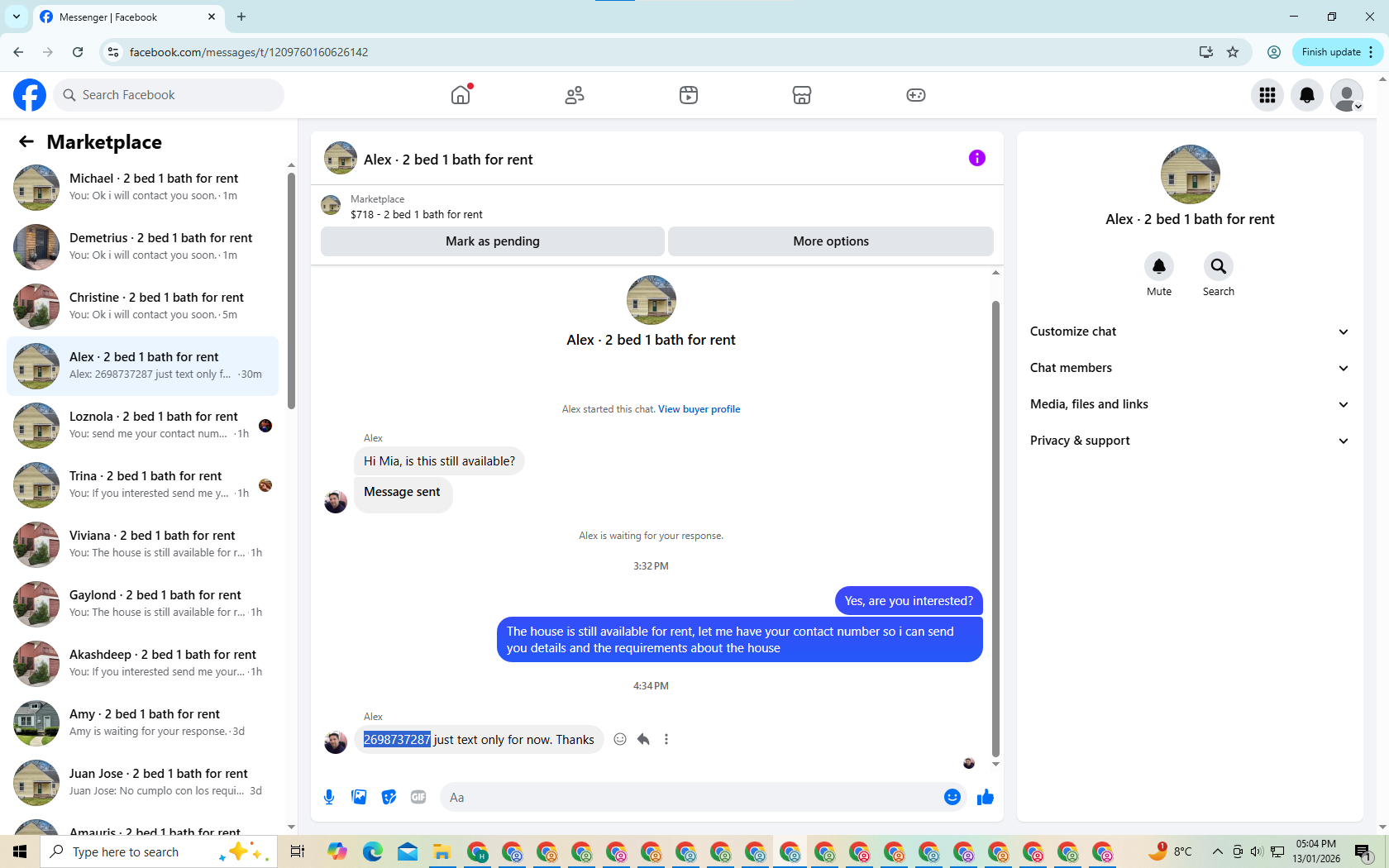Go back using the Marketplace back arrow
The height and width of the screenshot is (868, 1389).
26,142
